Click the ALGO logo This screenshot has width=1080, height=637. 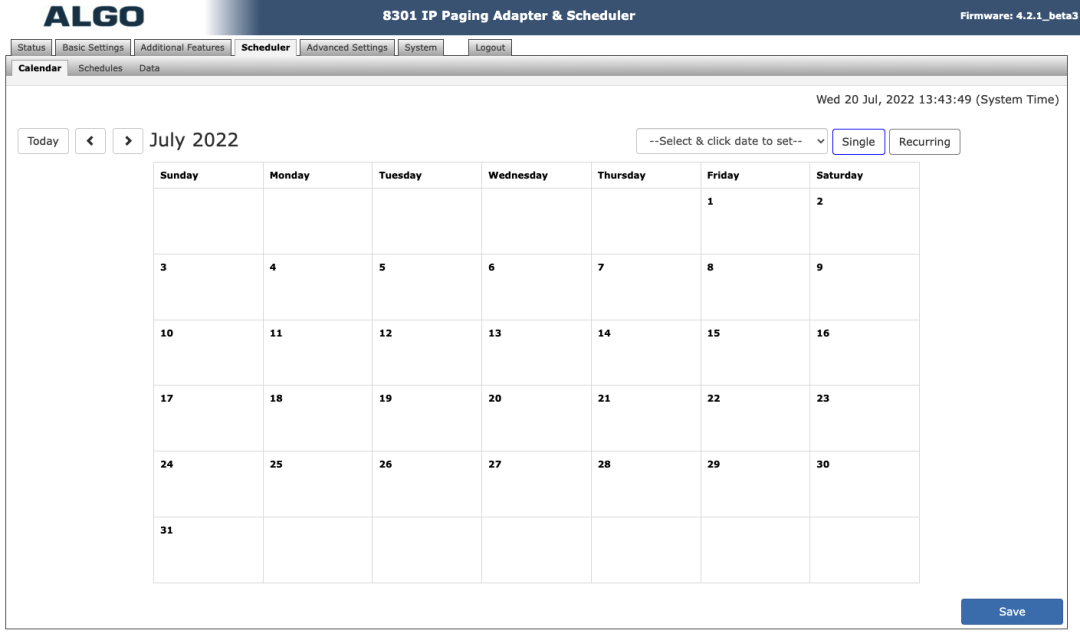pos(94,16)
